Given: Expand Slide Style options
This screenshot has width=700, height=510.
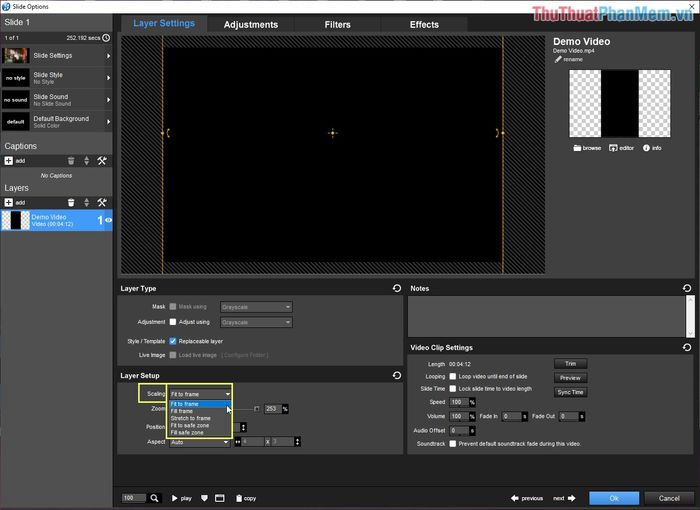Looking at the screenshot, I should tap(108, 78).
